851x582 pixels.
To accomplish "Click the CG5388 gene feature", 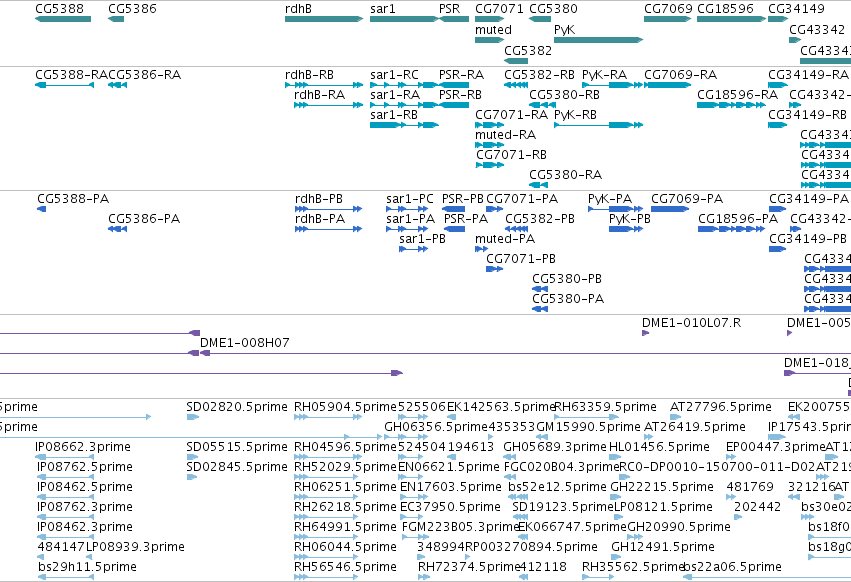I will (x=63, y=19).
